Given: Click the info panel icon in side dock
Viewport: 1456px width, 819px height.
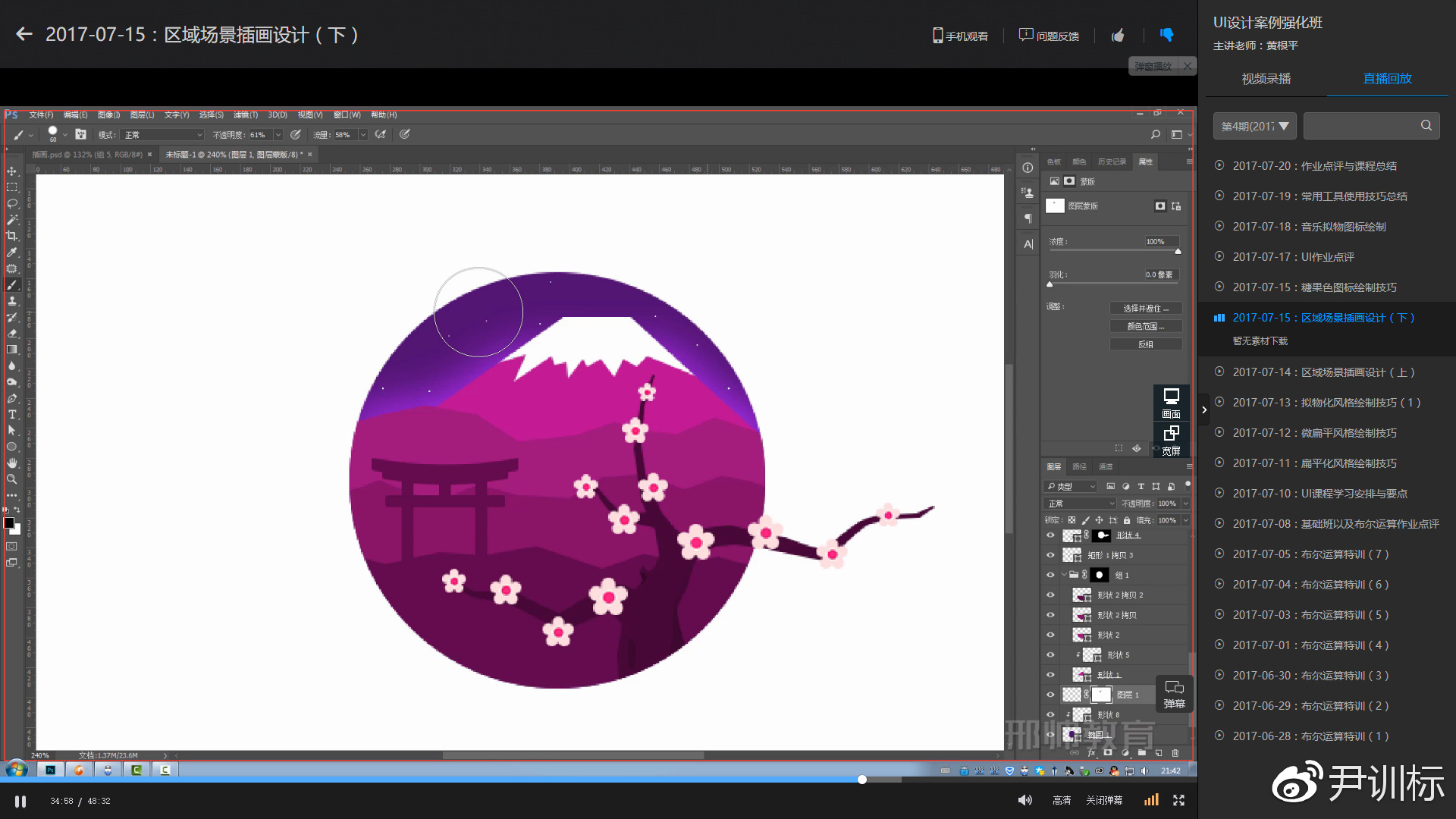Looking at the screenshot, I should click(x=1028, y=168).
